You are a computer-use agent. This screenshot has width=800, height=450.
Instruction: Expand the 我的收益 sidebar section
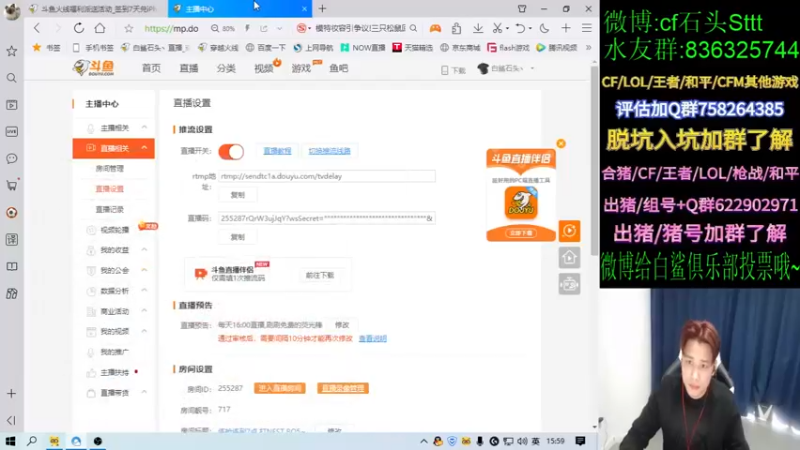pyautogui.click(x=144, y=250)
